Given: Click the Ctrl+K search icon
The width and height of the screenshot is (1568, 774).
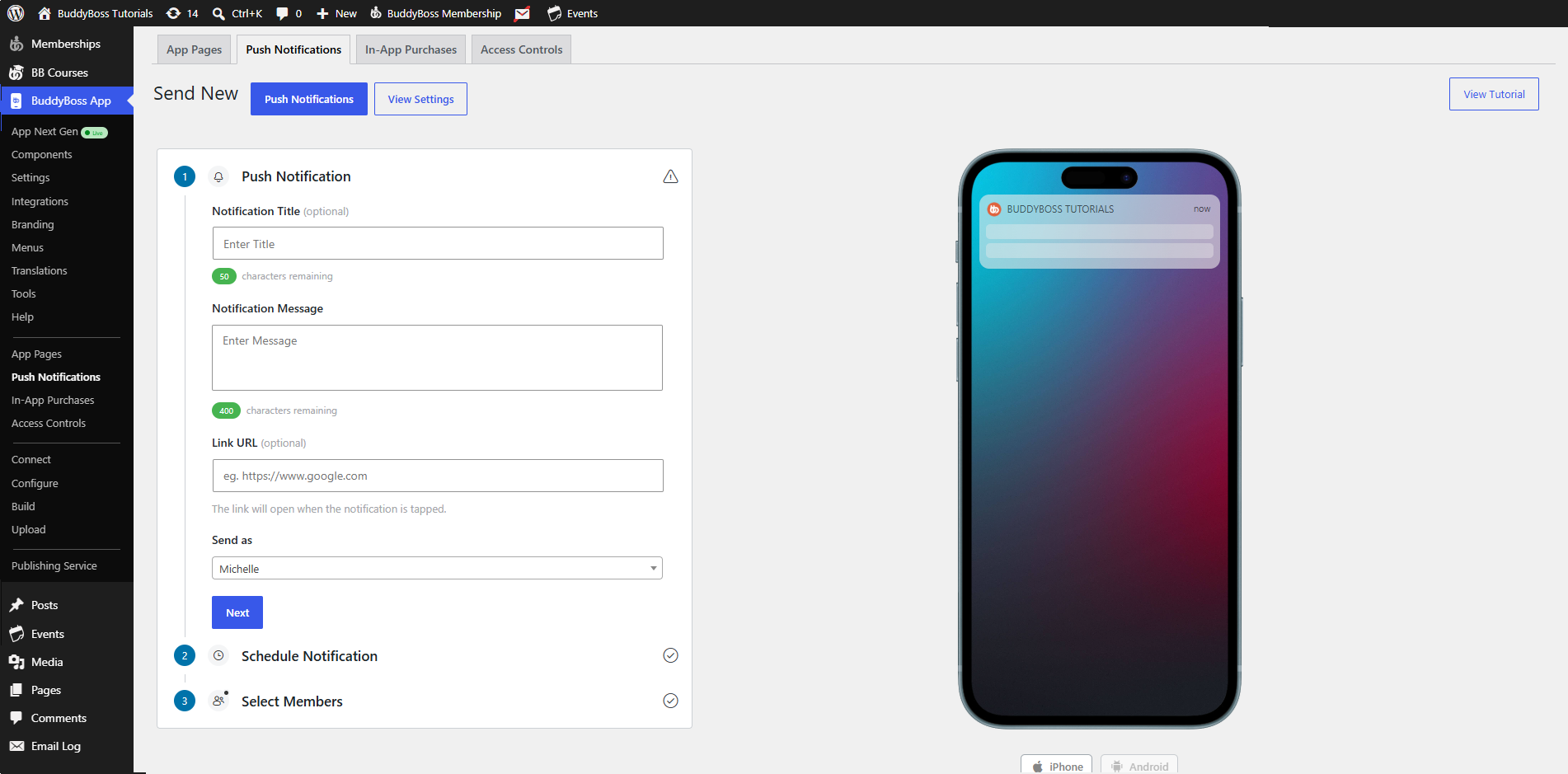Looking at the screenshot, I should coord(218,13).
